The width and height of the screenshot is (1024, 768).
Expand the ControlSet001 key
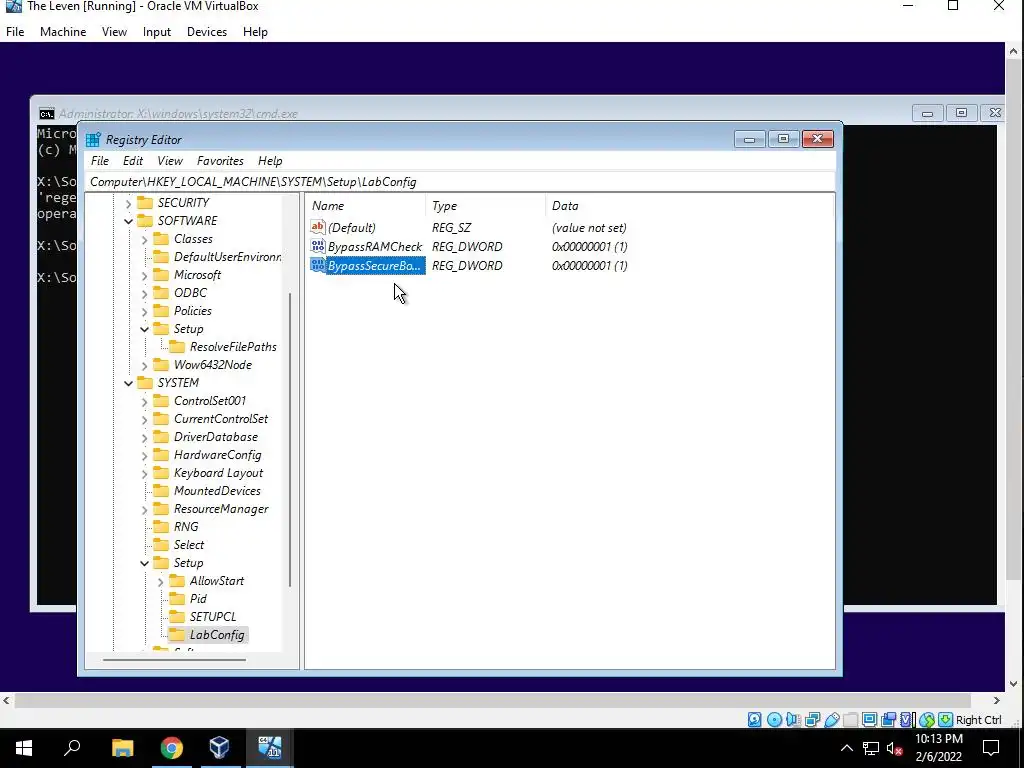click(x=144, y=402)
